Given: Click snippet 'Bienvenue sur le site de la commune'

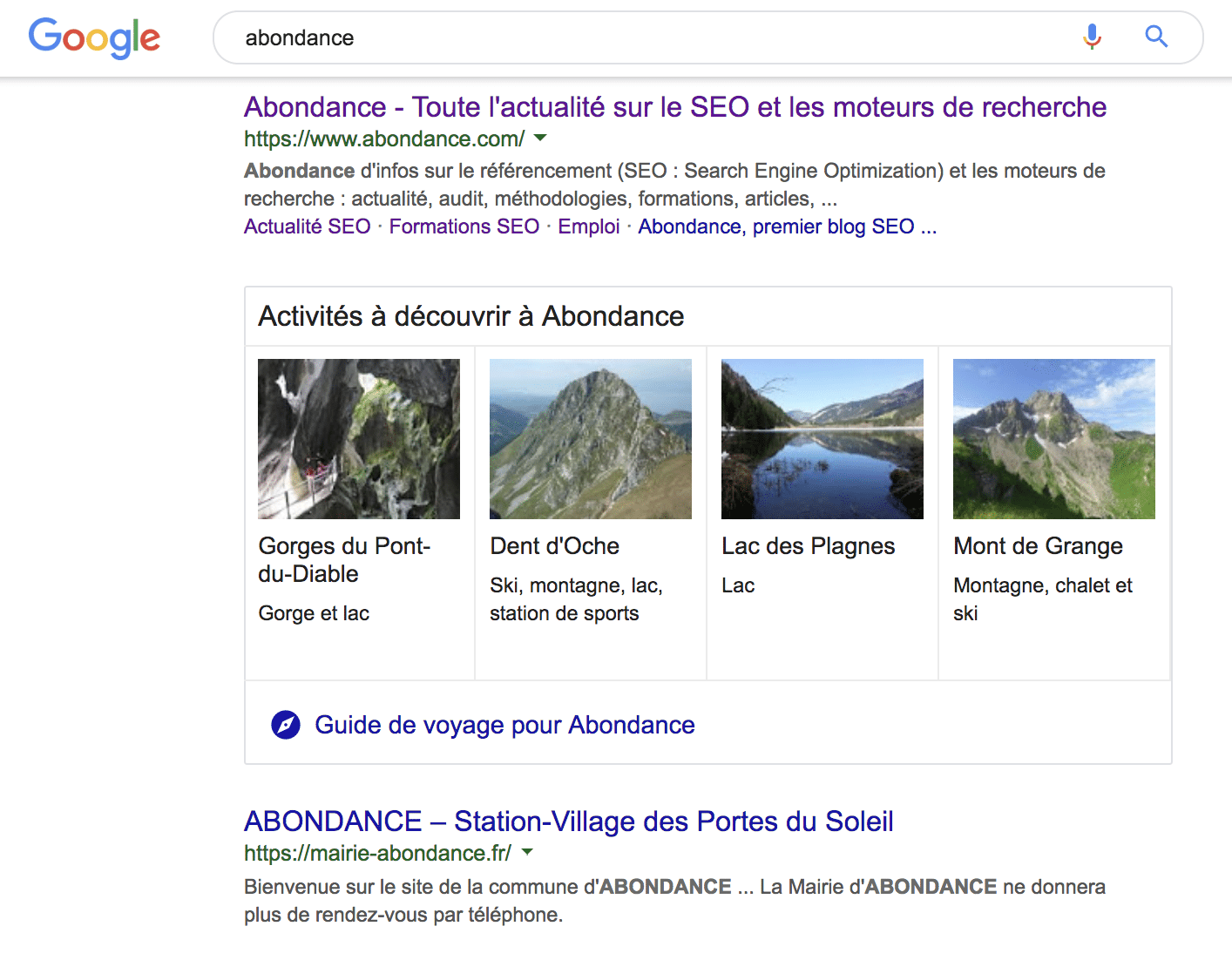Looking at the screenshot, I should coord(674,901).
